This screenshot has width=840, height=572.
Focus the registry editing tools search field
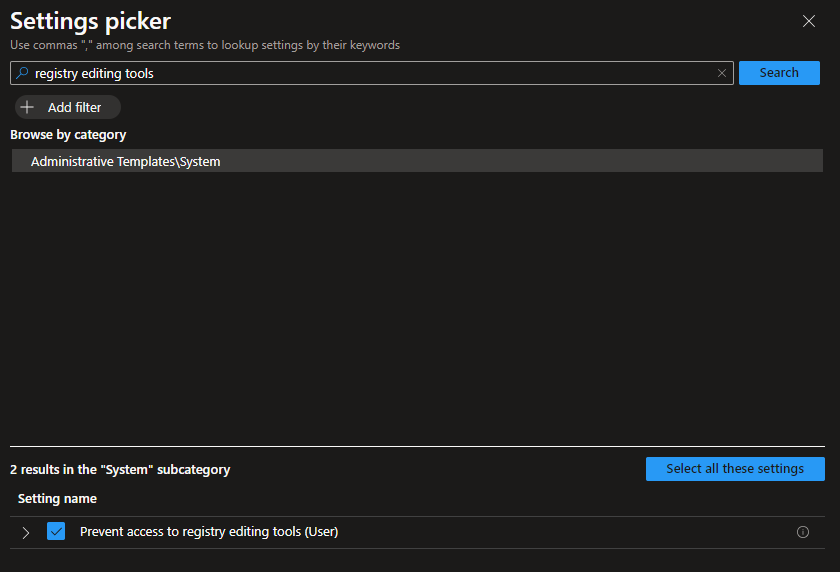370,73
